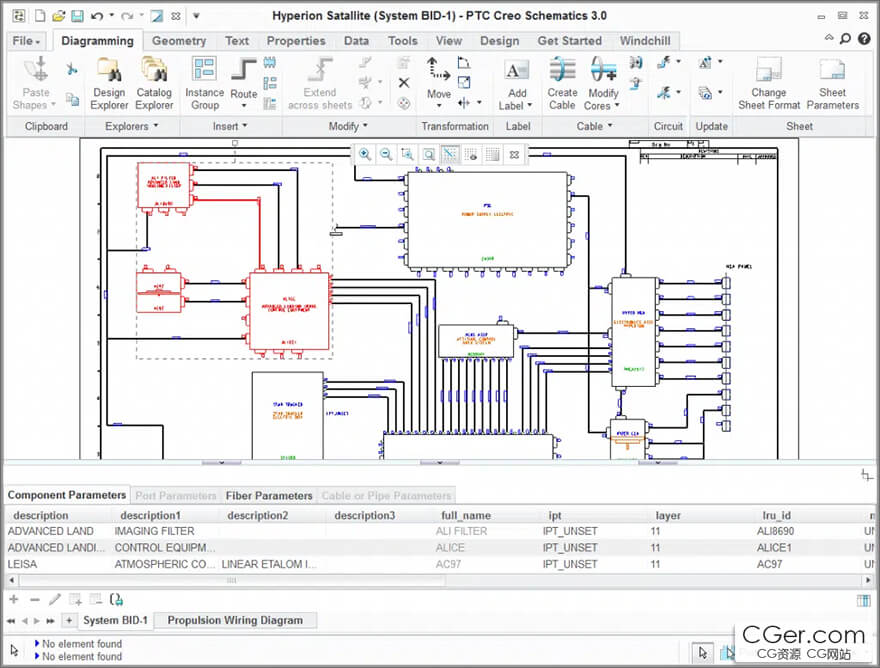Click the ALICE full_name cell
This screenshot has width=880, height=668.
(450, 547)
